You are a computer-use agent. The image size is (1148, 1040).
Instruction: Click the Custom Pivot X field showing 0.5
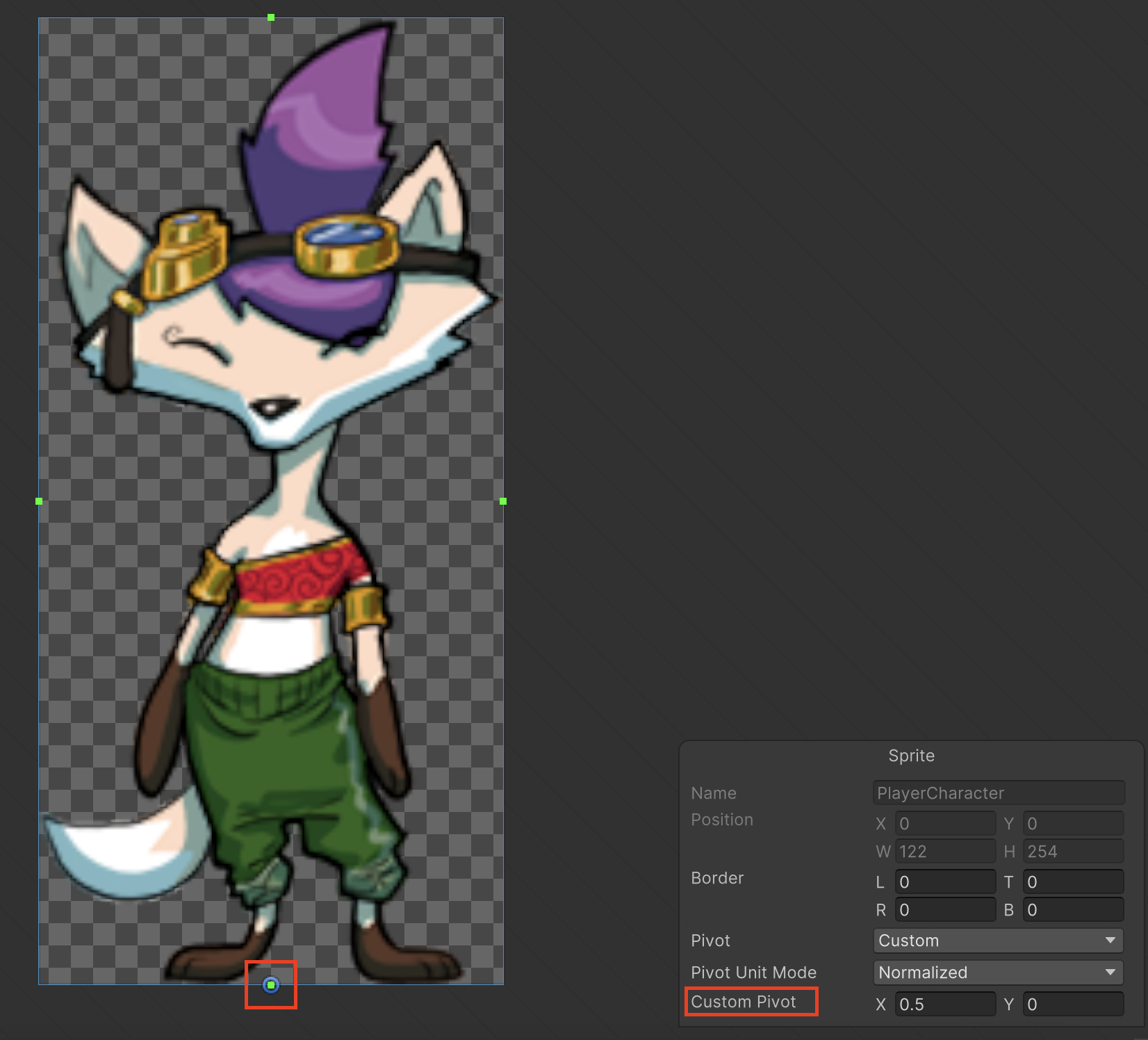945,1005
